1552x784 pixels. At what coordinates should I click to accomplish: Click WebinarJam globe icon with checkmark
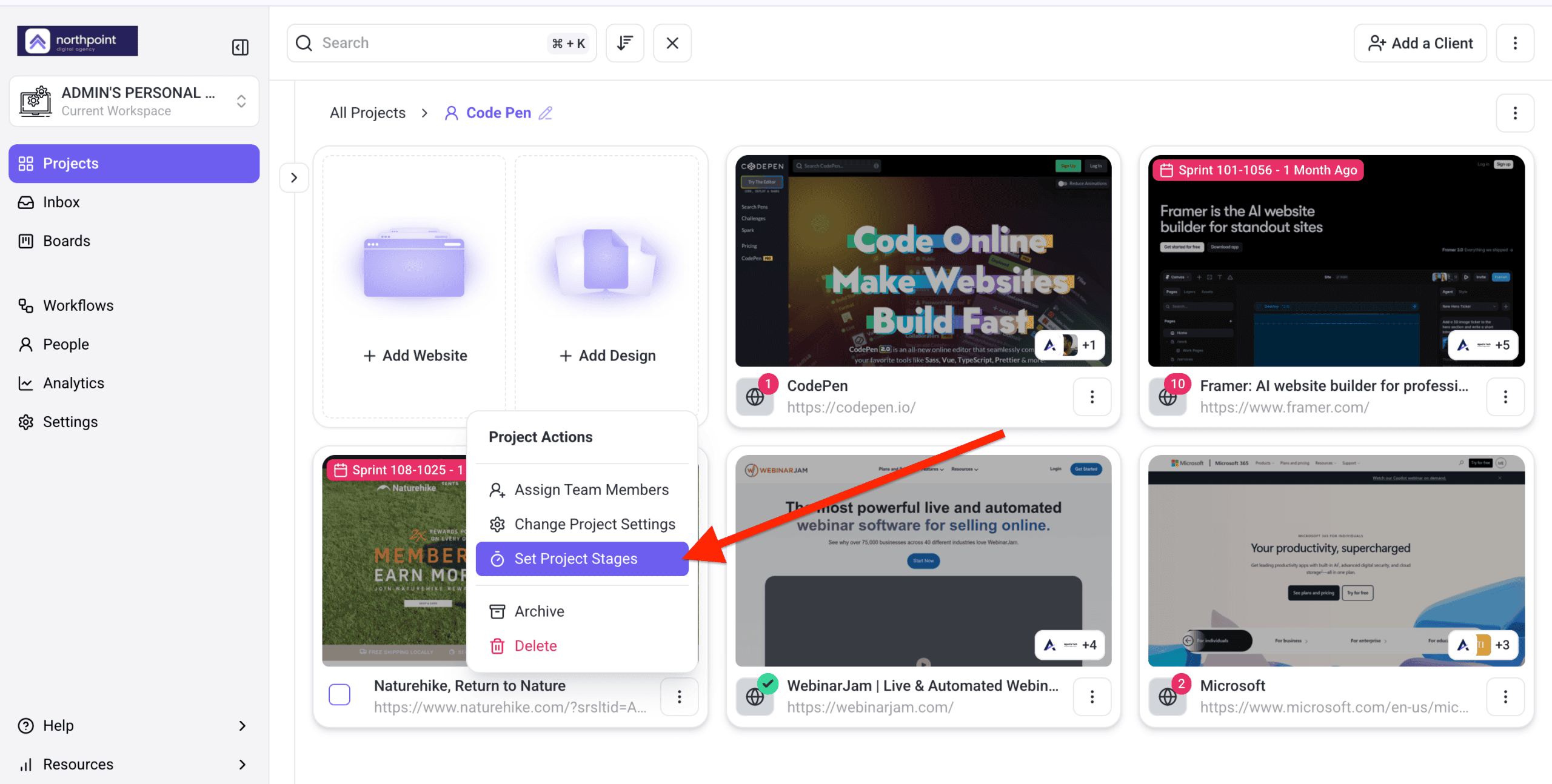[x=755, y=697]
